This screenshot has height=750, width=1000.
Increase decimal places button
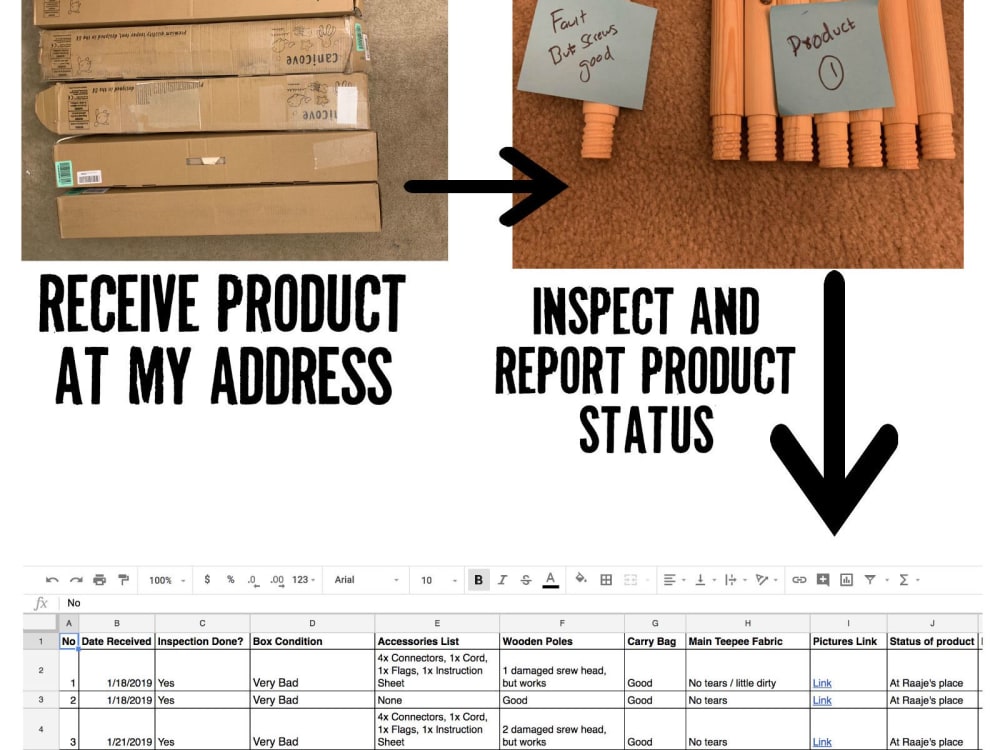(x=277, y=580)
